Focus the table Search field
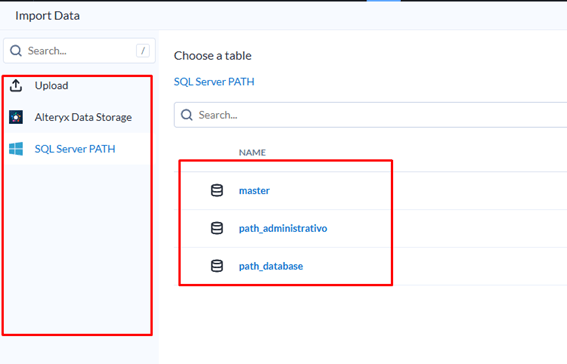 tap(370, 115)
